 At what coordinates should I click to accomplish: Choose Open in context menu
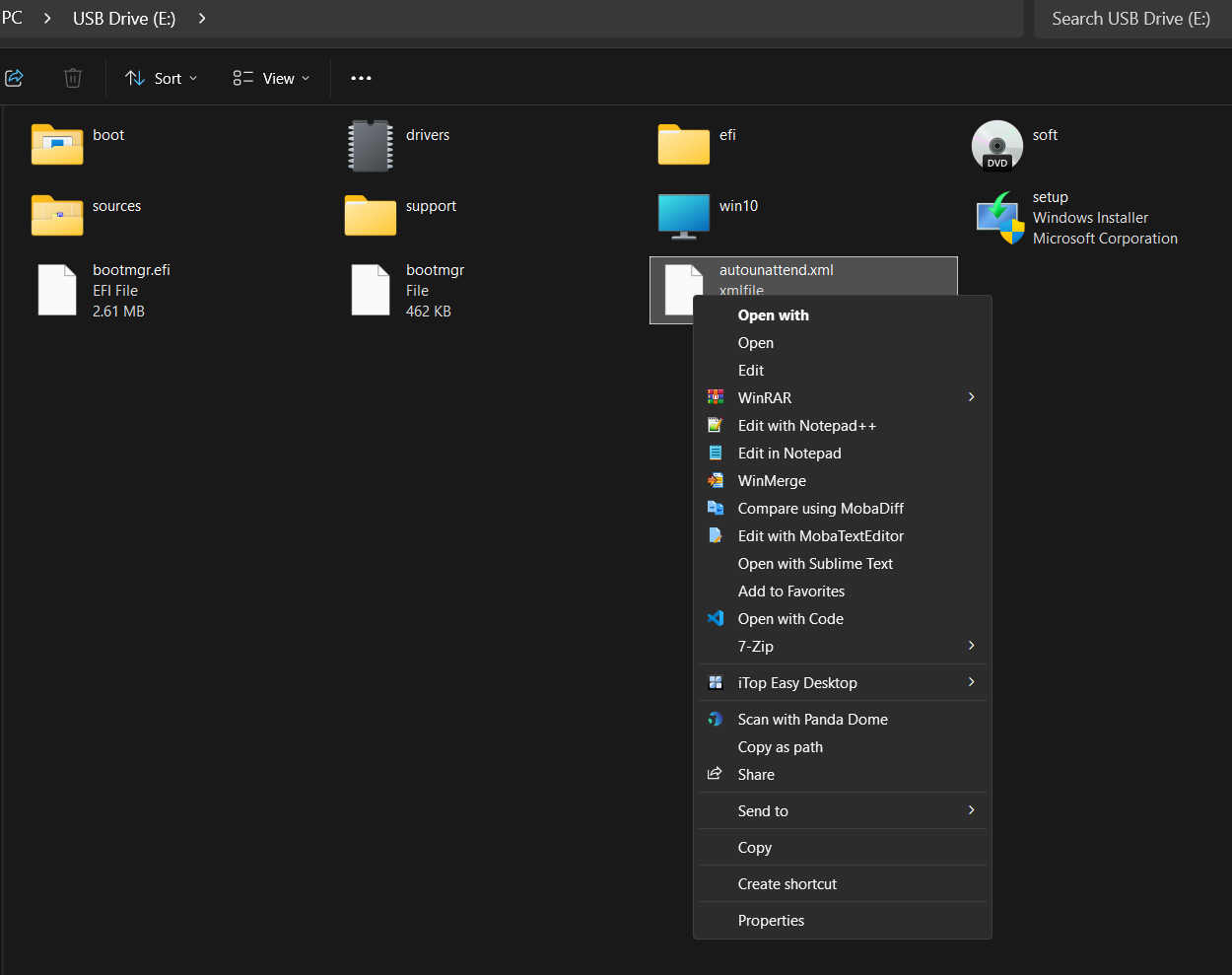click(843, 343)
